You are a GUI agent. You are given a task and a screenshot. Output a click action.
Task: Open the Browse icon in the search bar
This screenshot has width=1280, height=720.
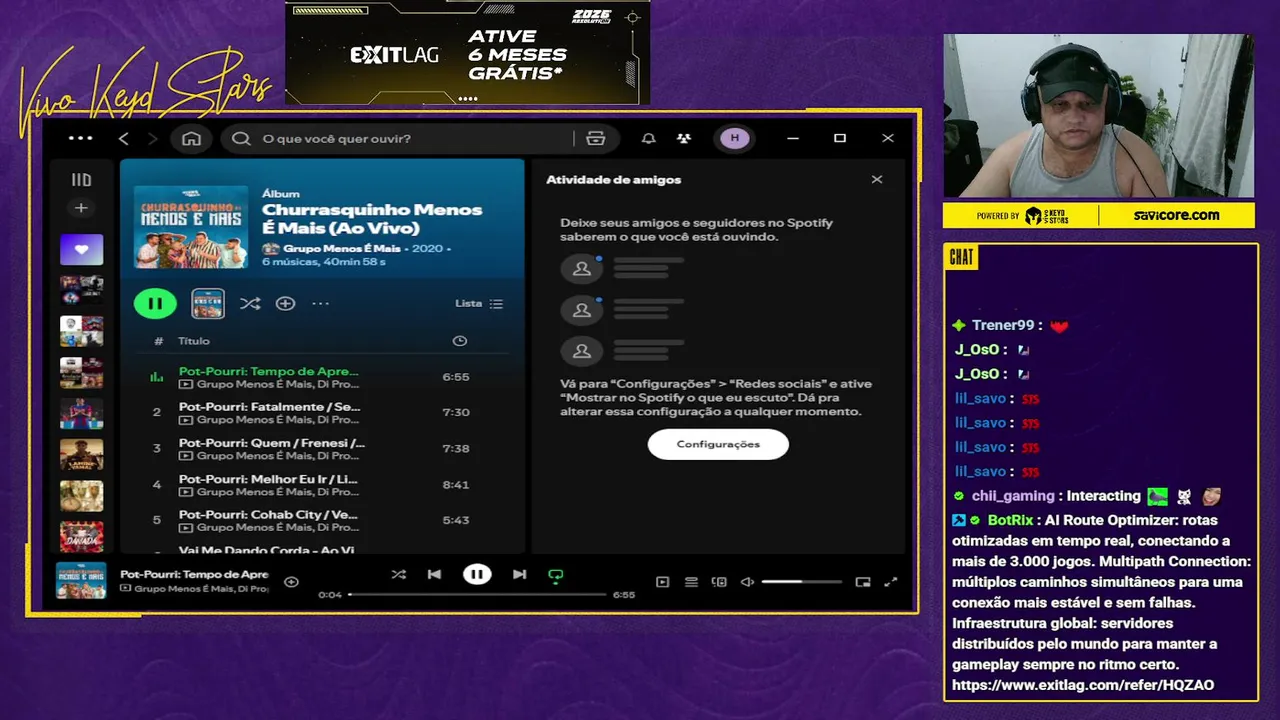[596, 138]
